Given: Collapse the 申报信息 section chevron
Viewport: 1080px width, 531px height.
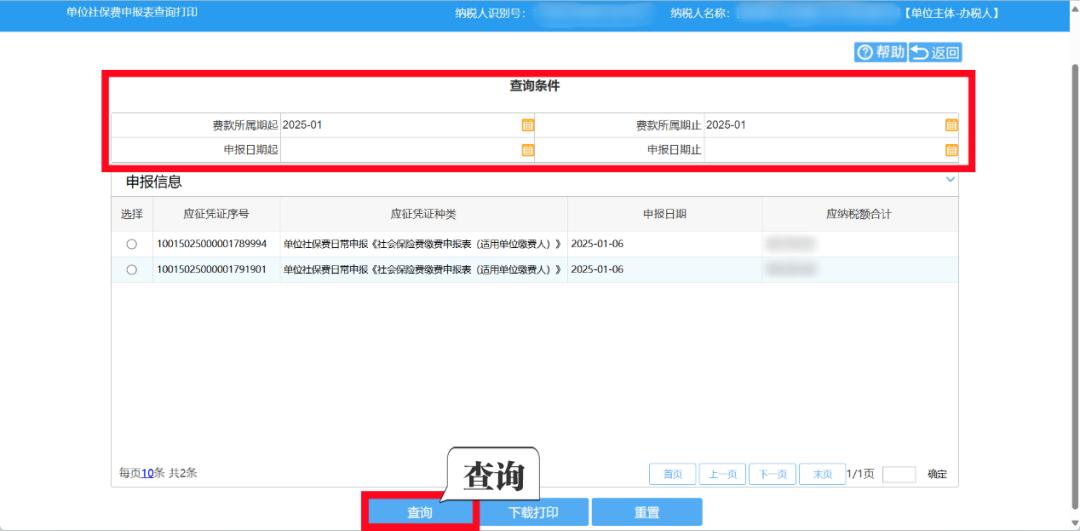Looking at the screenshot, I should coord(950,180).
